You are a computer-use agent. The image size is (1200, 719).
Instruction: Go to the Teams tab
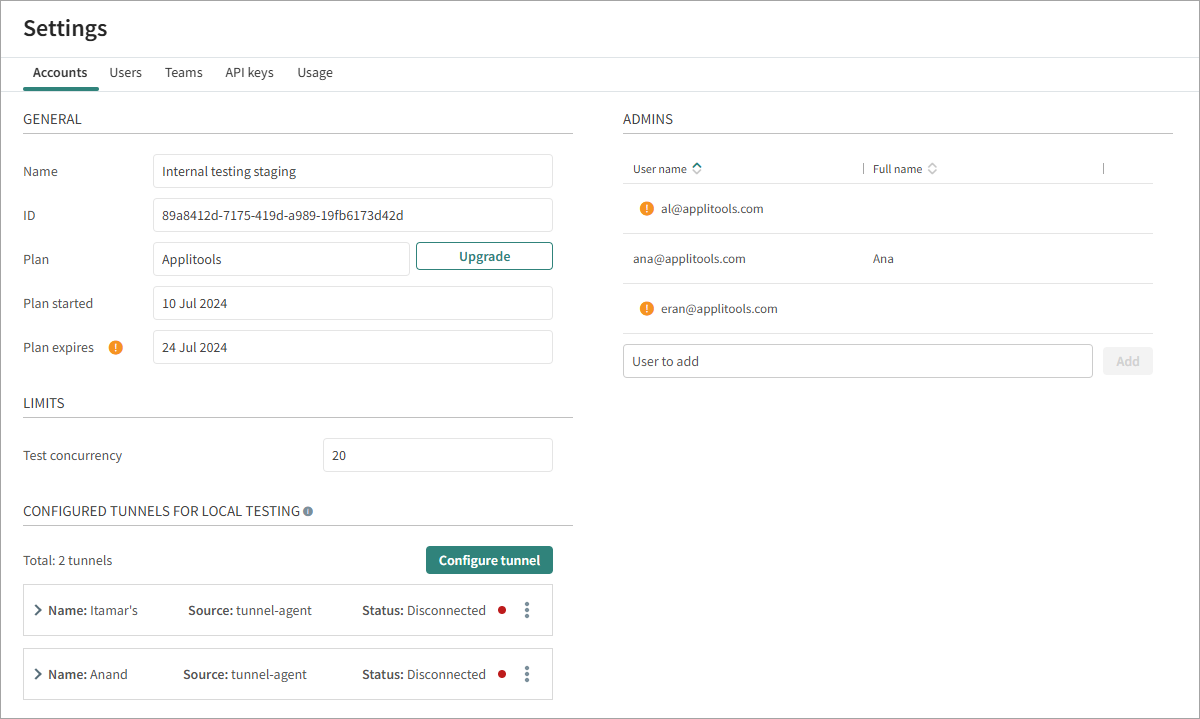pos(184,73)
